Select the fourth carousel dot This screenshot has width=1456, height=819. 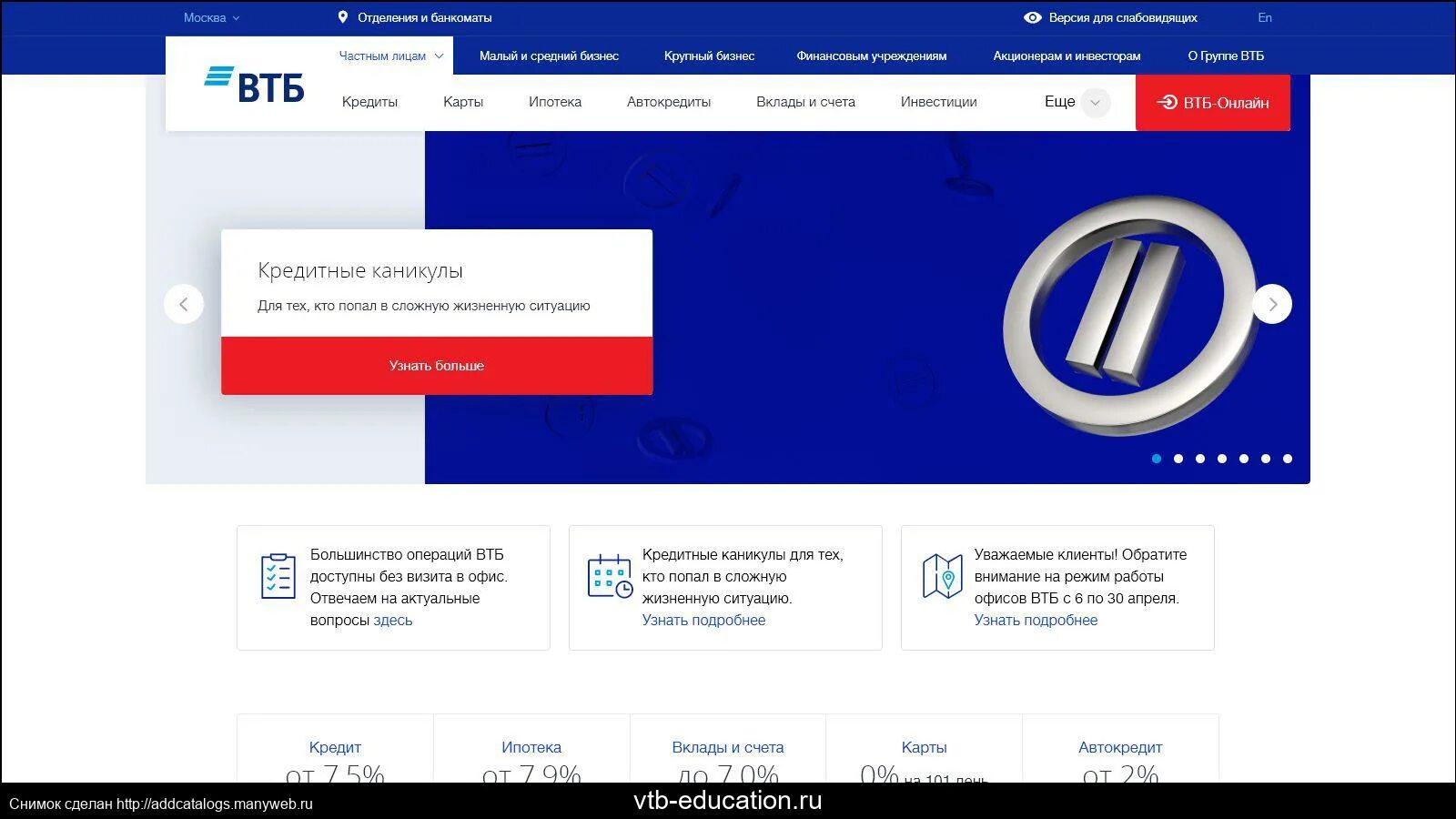click(x=1222, y=459)
